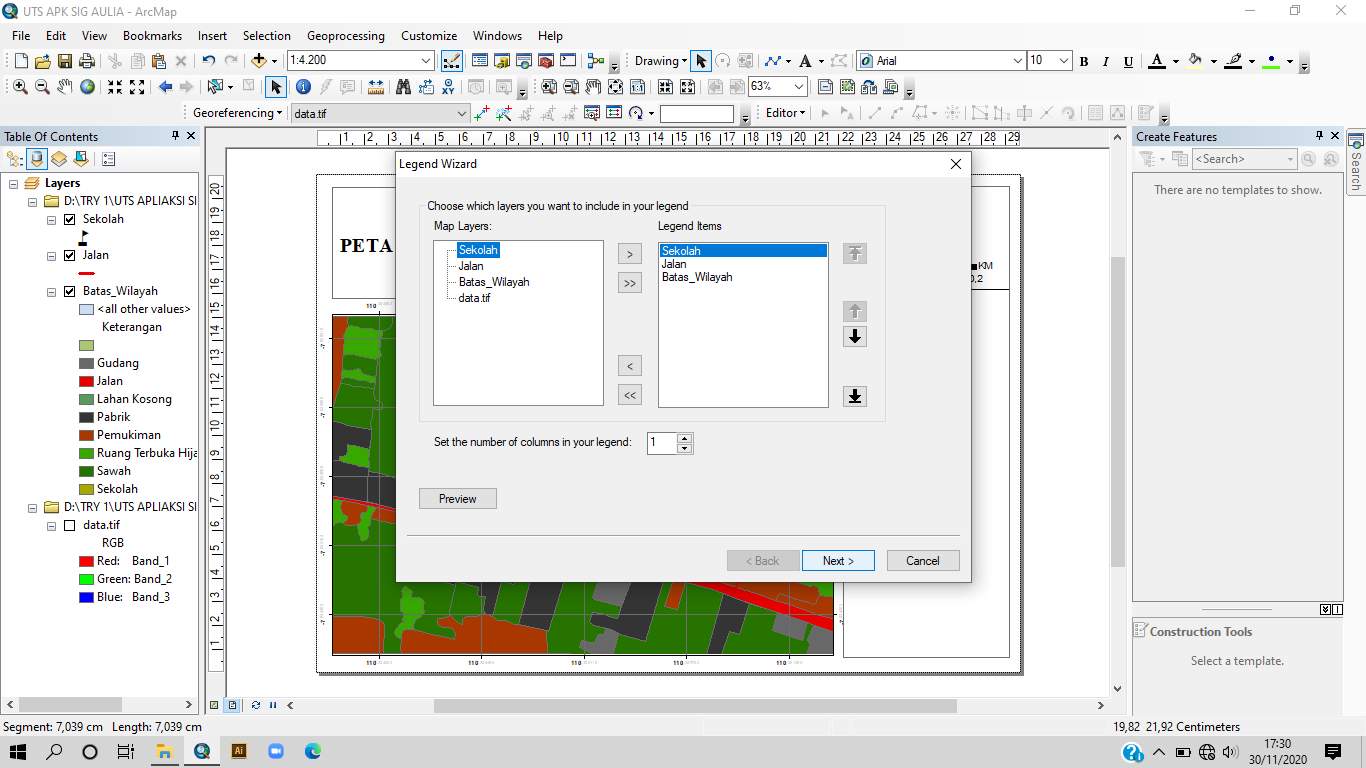Click the red Jalan color swatch
1366x768 pixels.
pyautogui.click(x=86, y=381)
